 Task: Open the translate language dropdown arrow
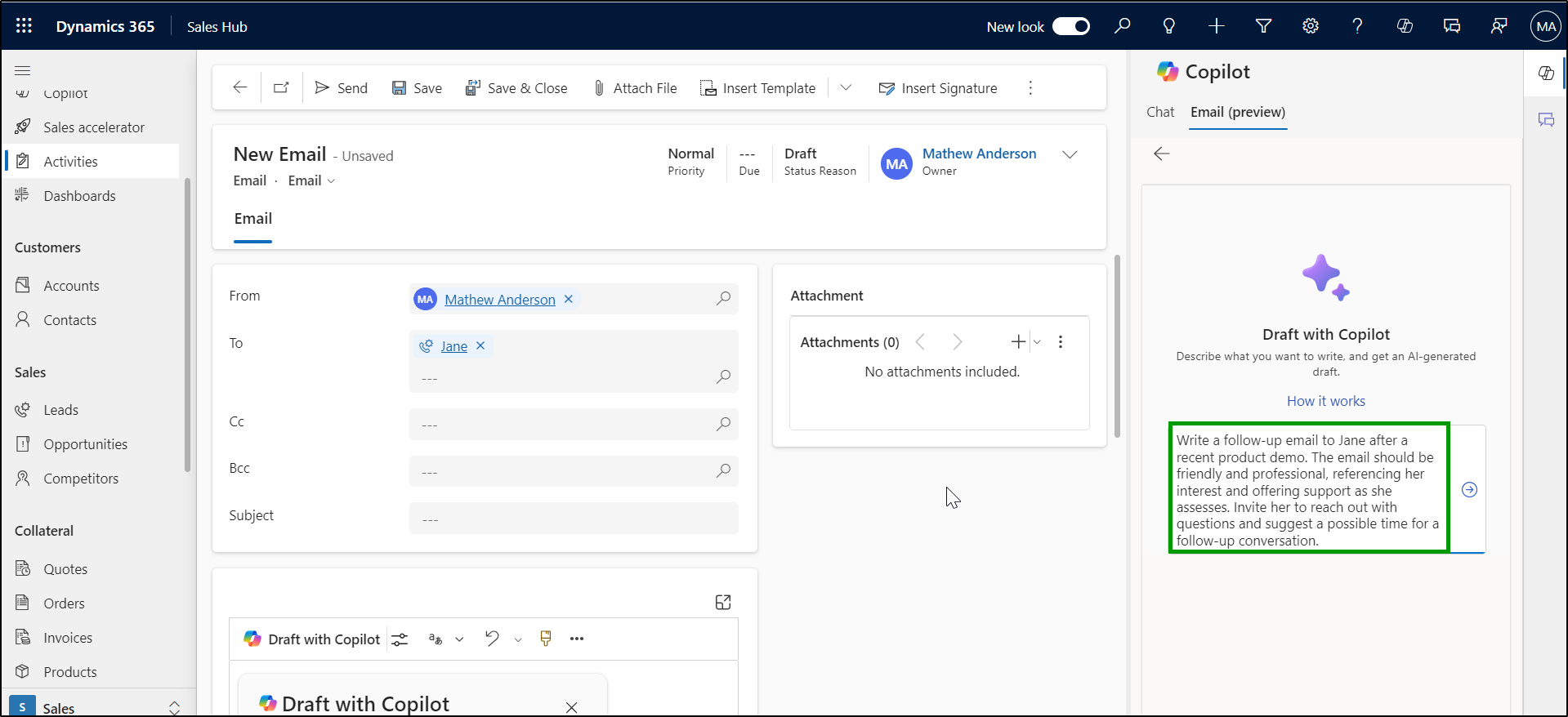pyautogui.click(x=459, y=639)
